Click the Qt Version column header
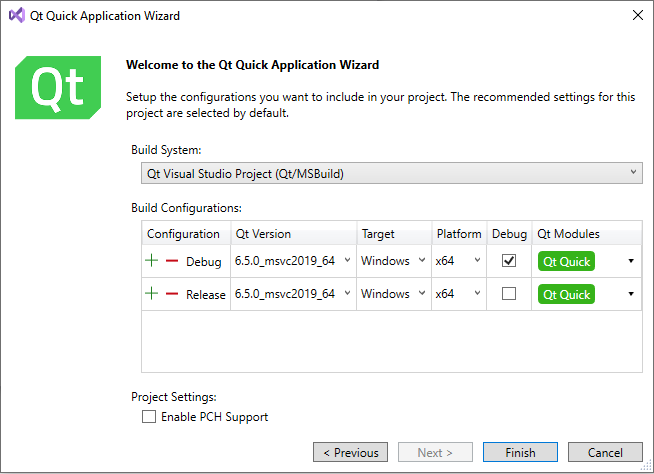The height and width of the screenshot is (474, 654). (x=294, y=234)
